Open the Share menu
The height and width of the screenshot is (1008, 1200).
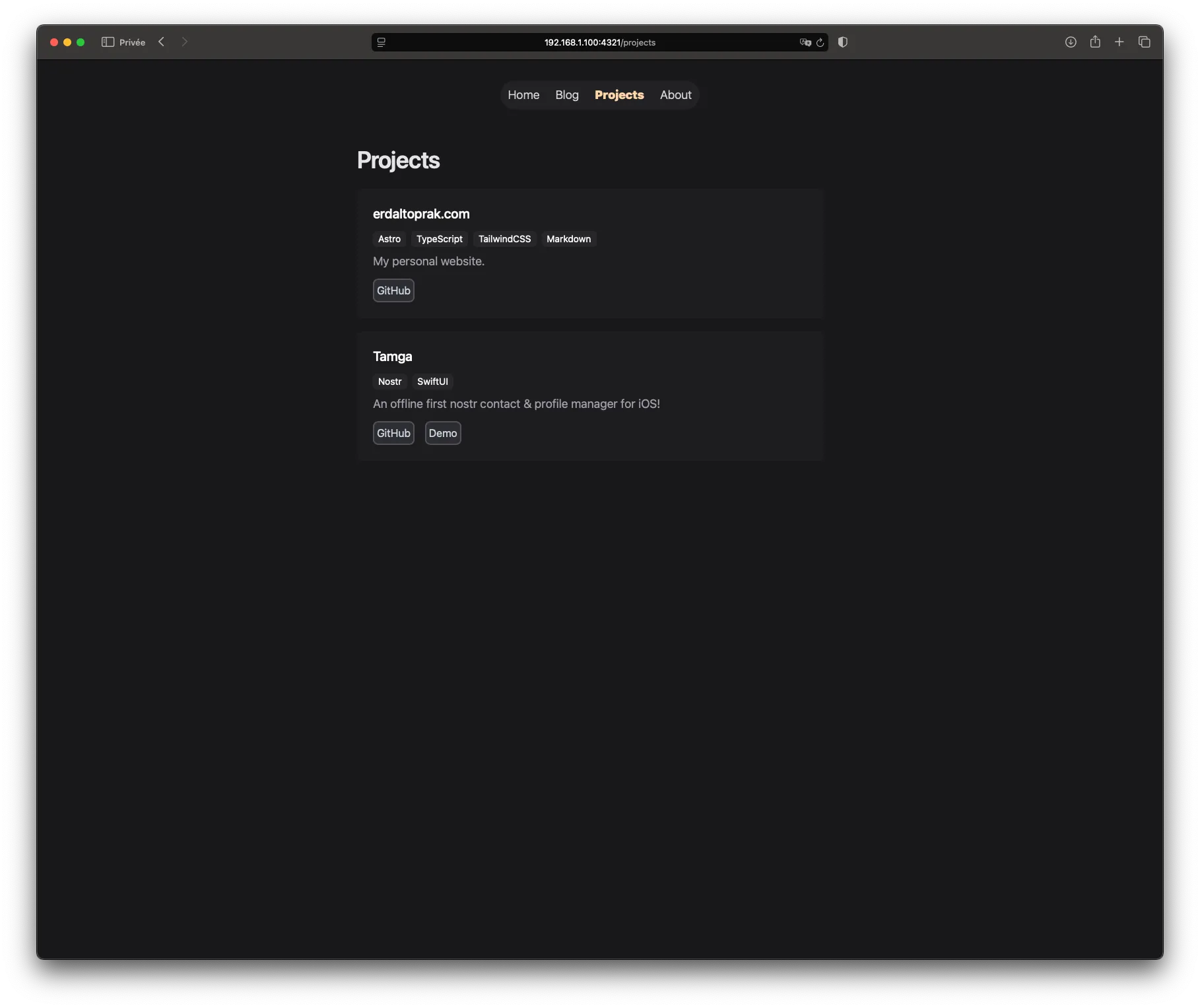1095,42
